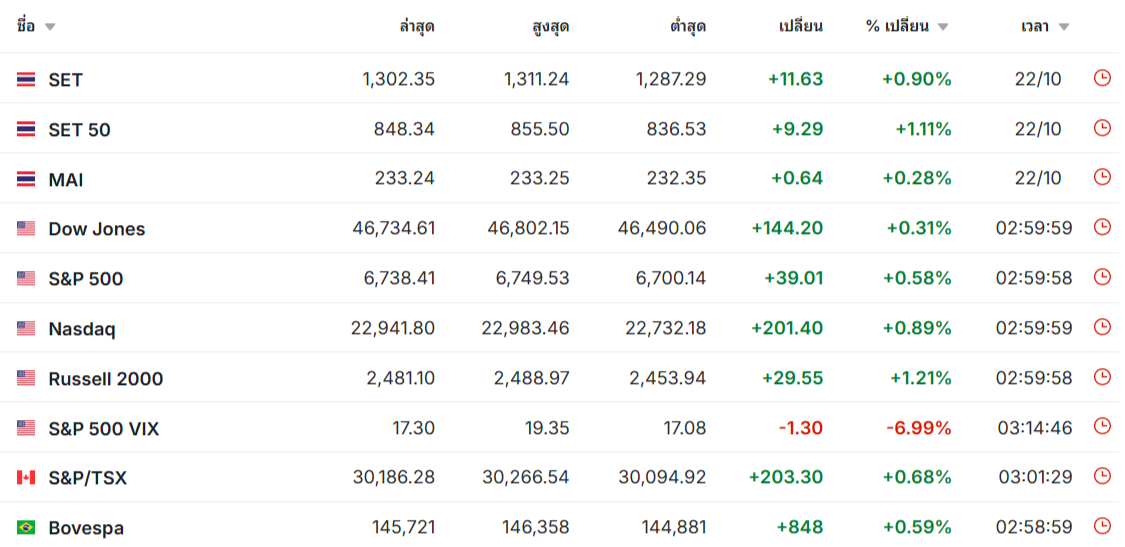1125x547 pixels.
Task: Click the Canadian flag beside S&P/TSX
Action: (26, 477)
